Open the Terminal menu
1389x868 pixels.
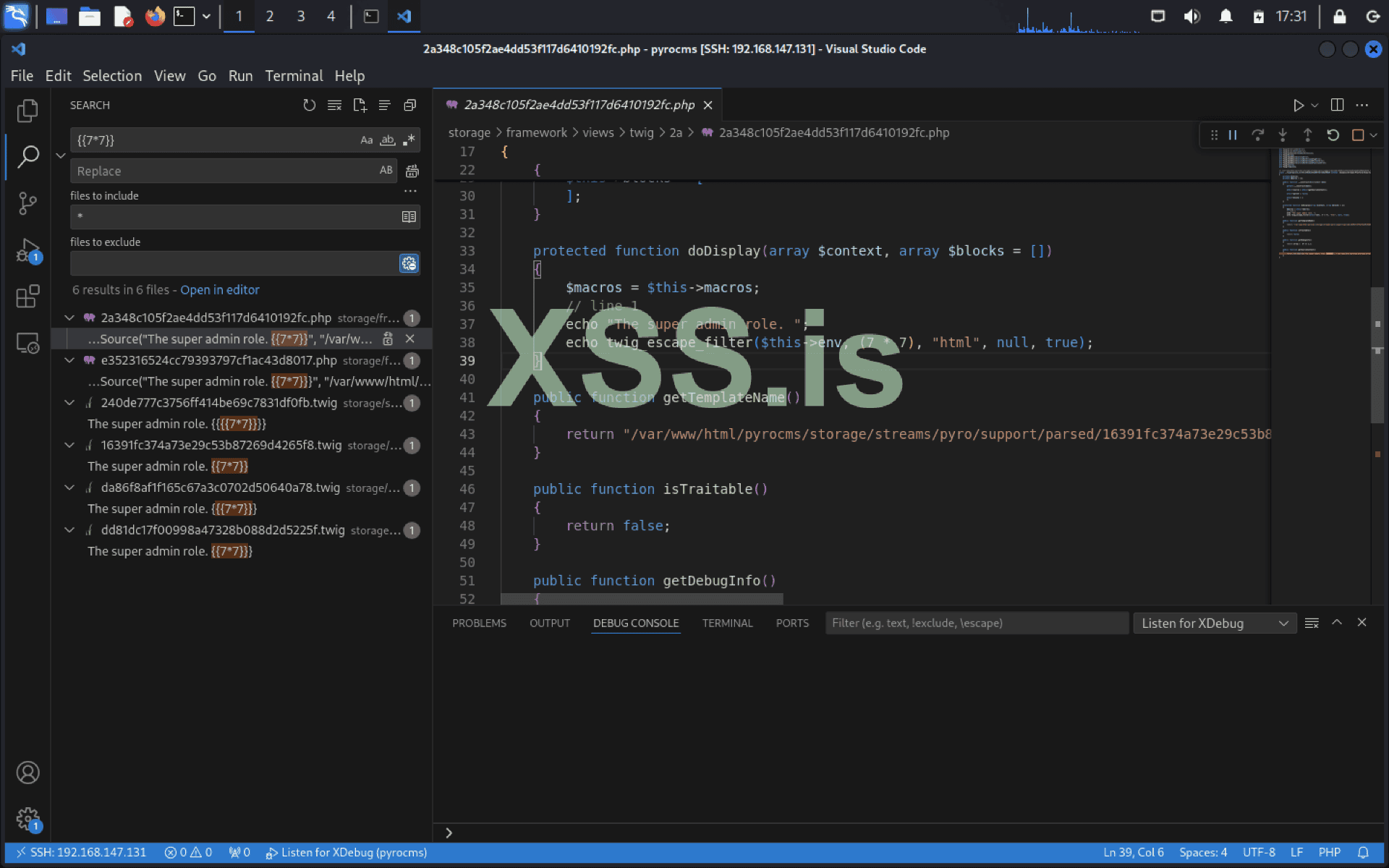click(294, 76)
